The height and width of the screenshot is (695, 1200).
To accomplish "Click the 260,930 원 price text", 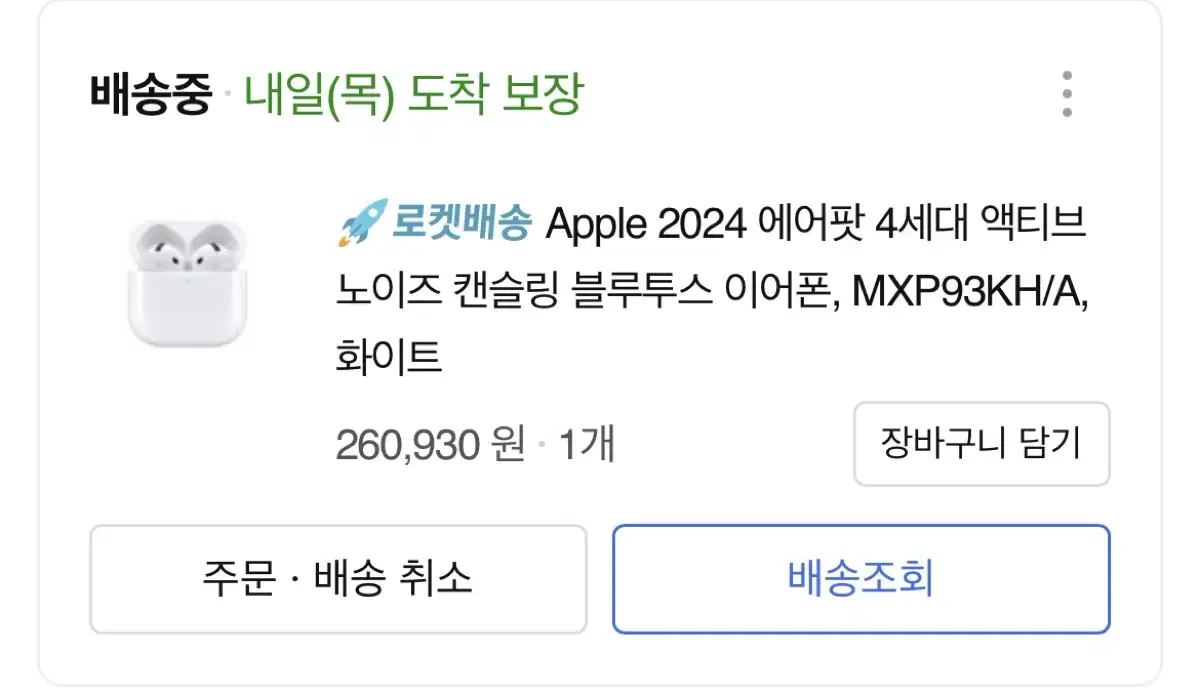I will coord(430,445).
